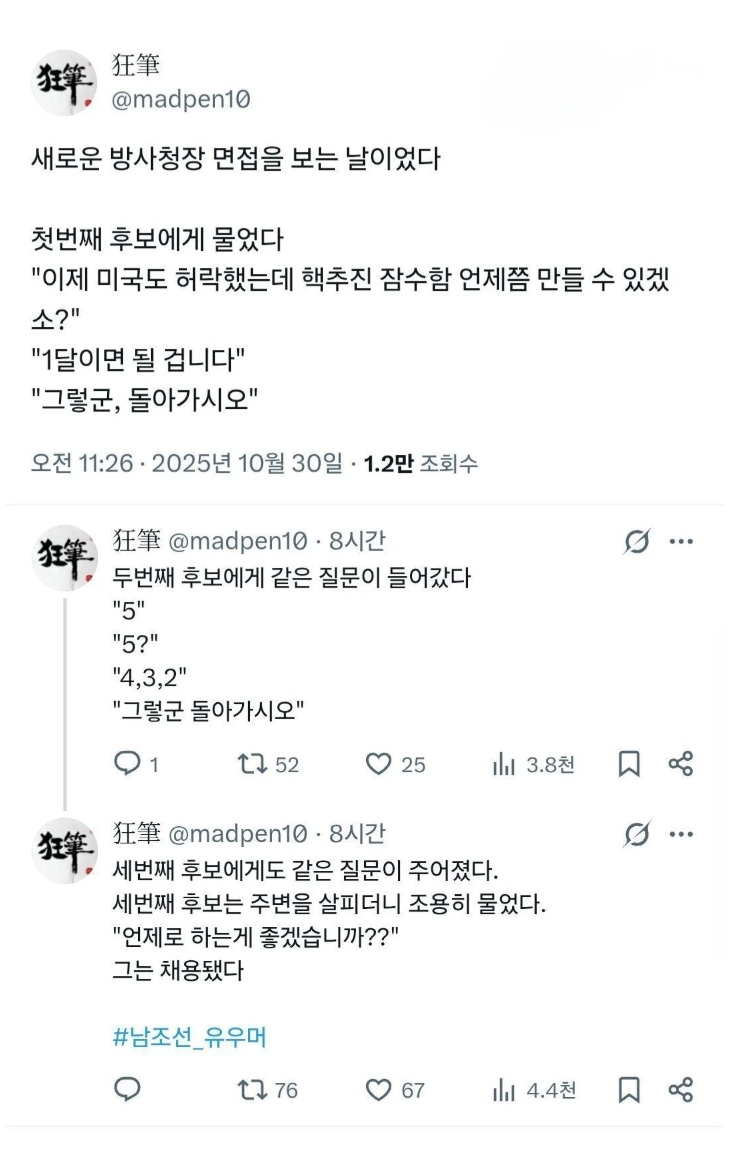Share the third candidate tweet

[x=680, y=1089]
